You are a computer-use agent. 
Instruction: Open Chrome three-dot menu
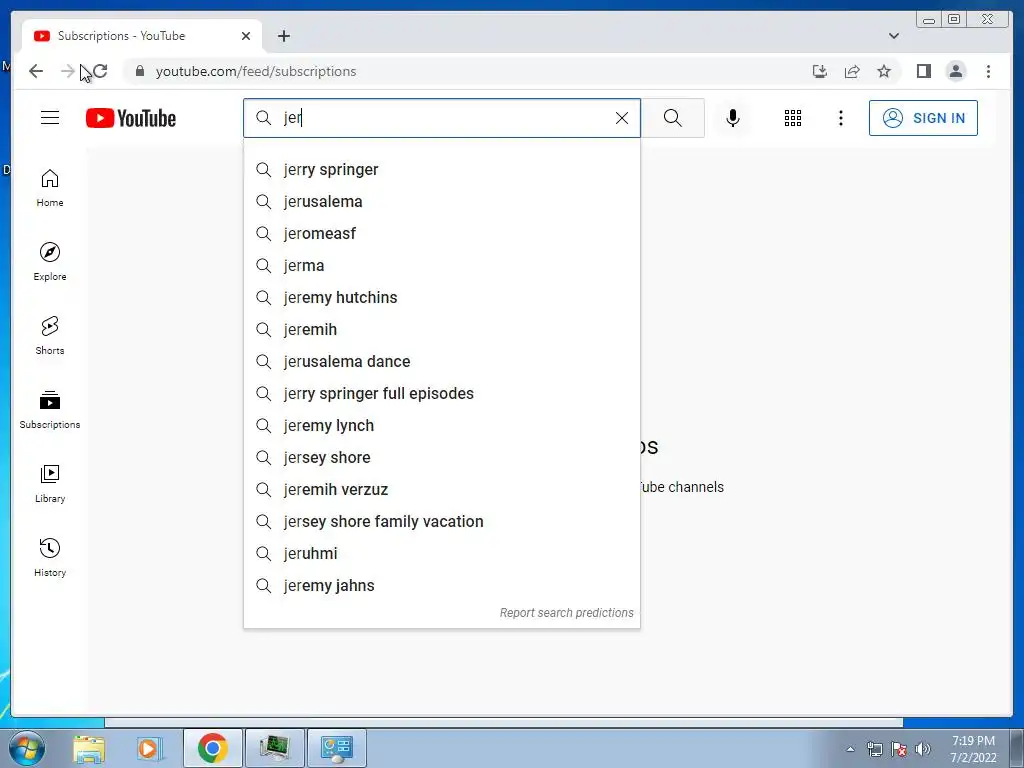pos(988,71)
